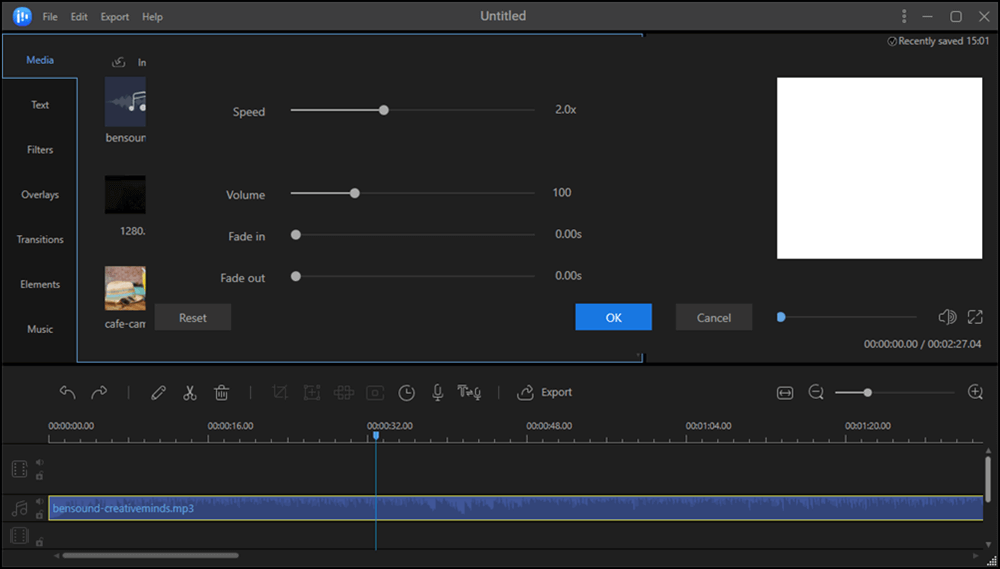Click the Delete trash icon

tap(222, 393)
